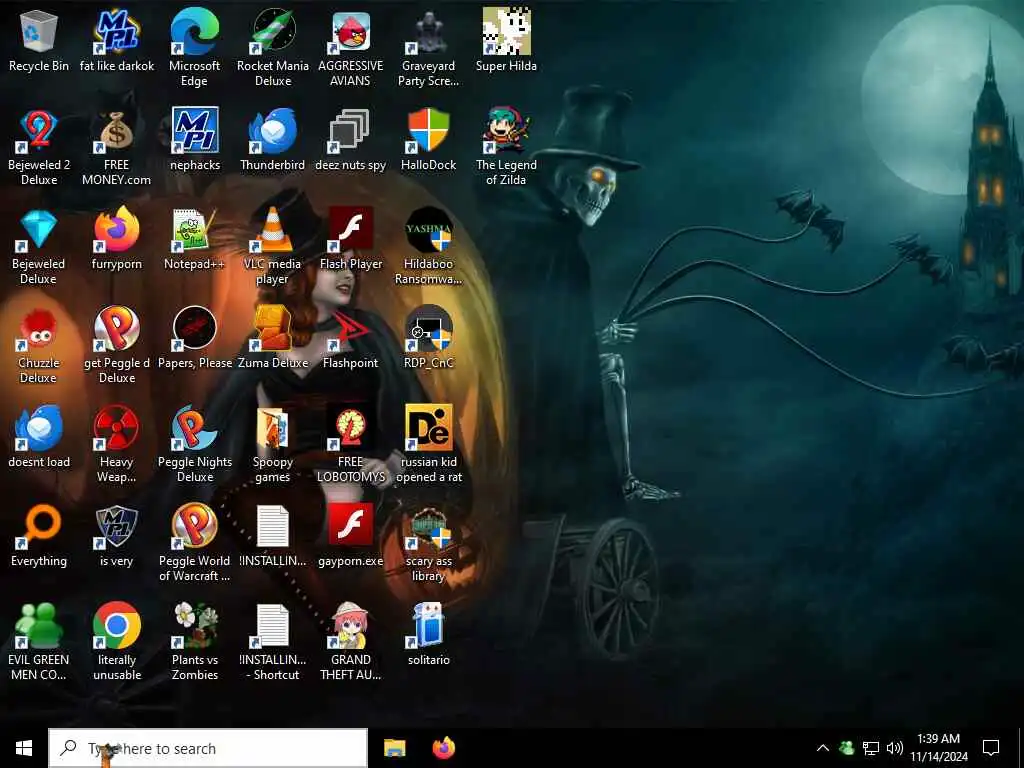Click the 'scary ass library' icon
This screenshot has width=1024, height=768.
(x=428, y=527)
